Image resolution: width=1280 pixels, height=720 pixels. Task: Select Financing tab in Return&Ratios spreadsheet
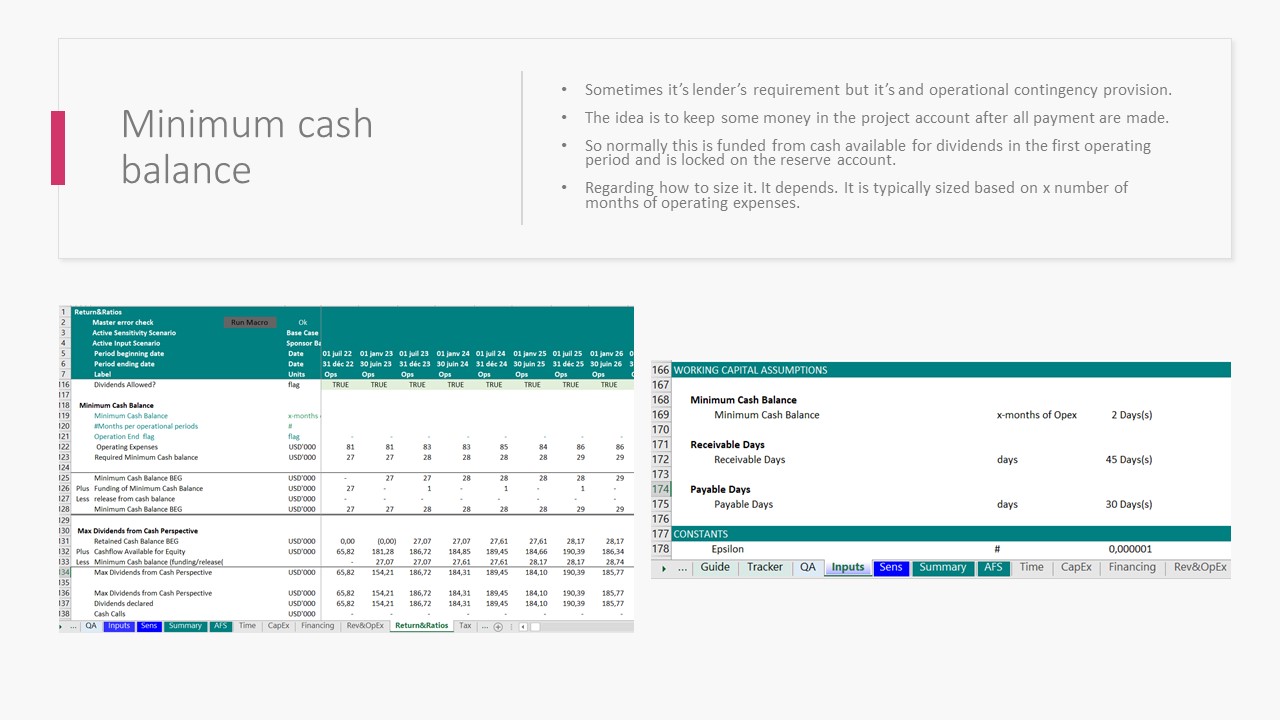(318, 626)
